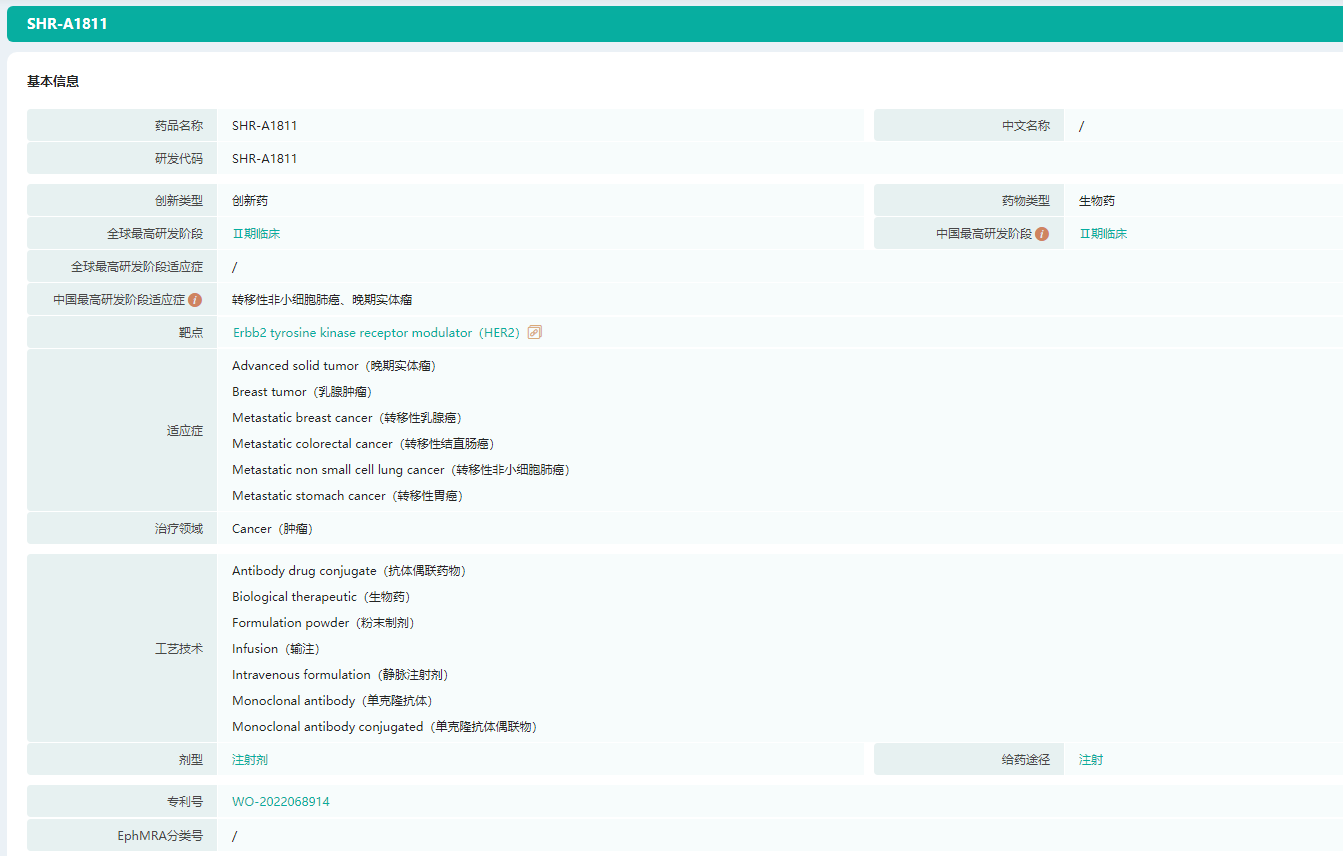Click the EphMRA分类号 field label

160,836
